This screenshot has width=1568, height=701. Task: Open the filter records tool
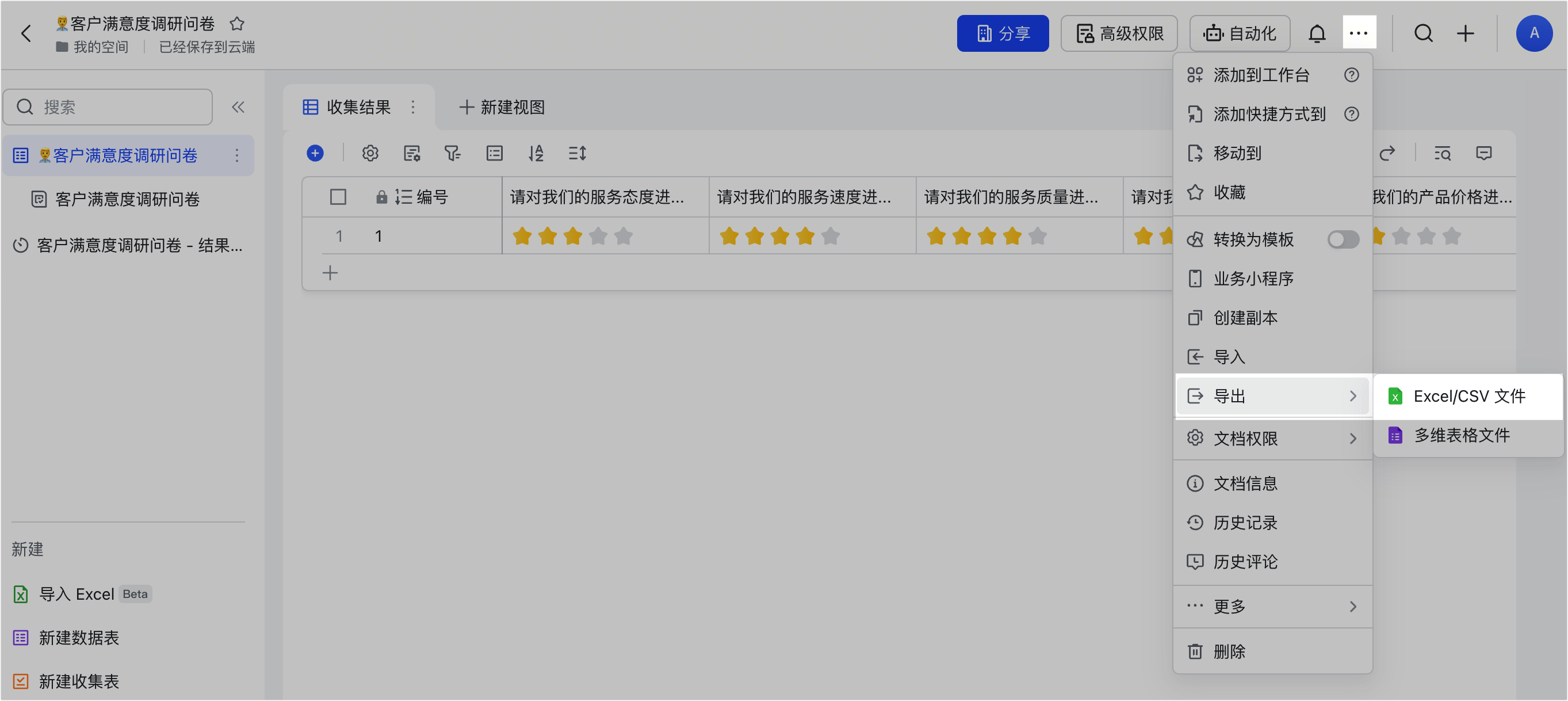[452, 154]
